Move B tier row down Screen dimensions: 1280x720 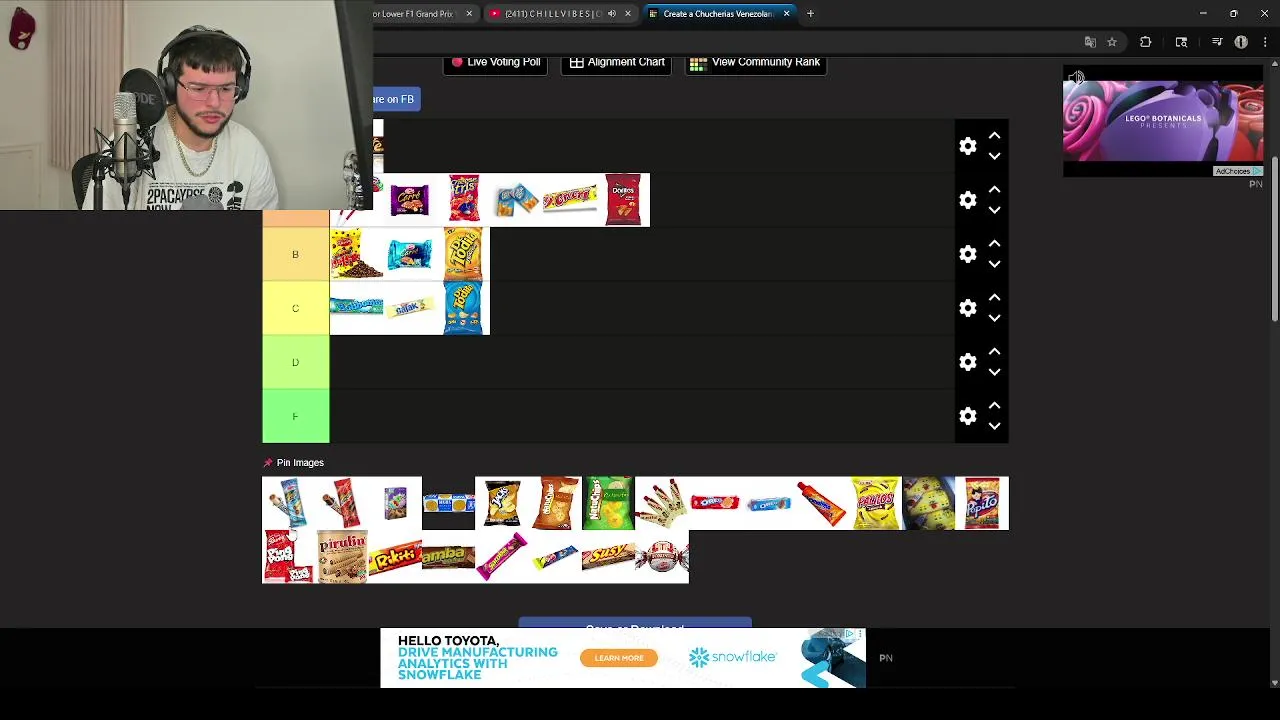(x=994, y=264)
